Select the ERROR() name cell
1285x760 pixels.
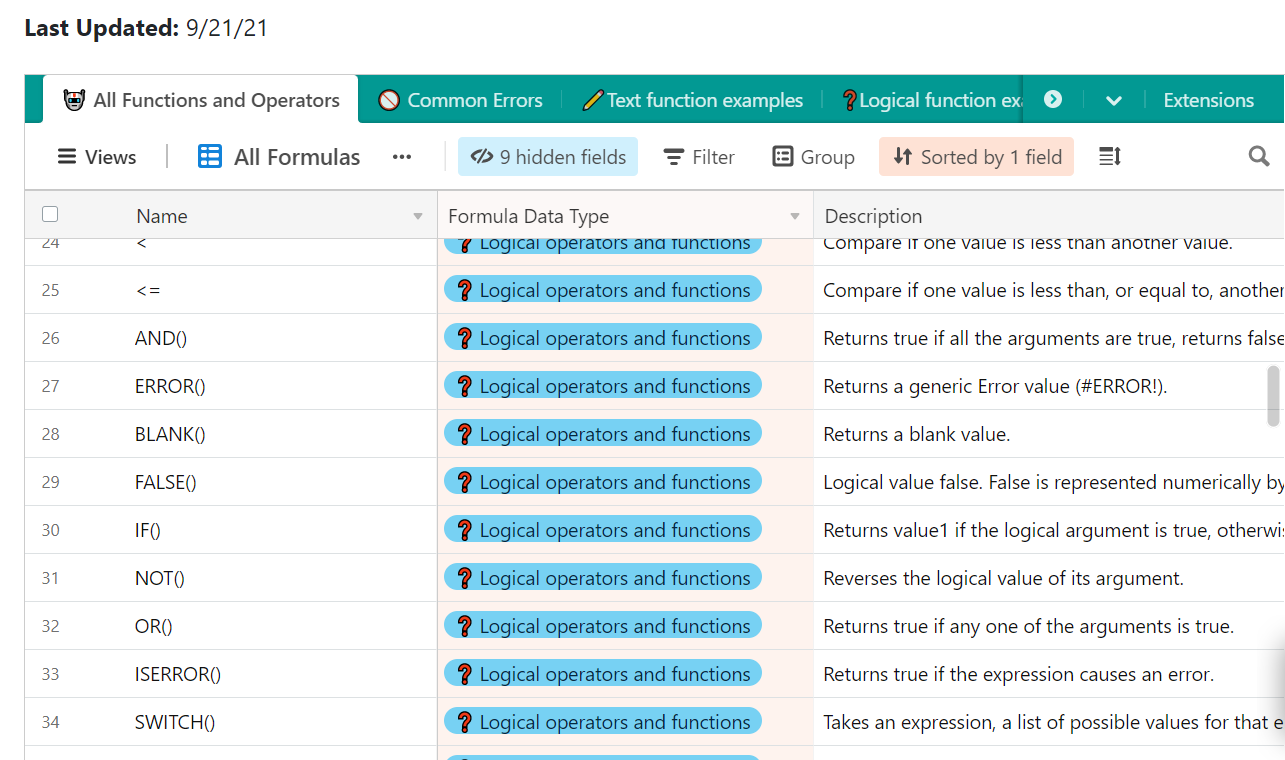click(280, 386)
